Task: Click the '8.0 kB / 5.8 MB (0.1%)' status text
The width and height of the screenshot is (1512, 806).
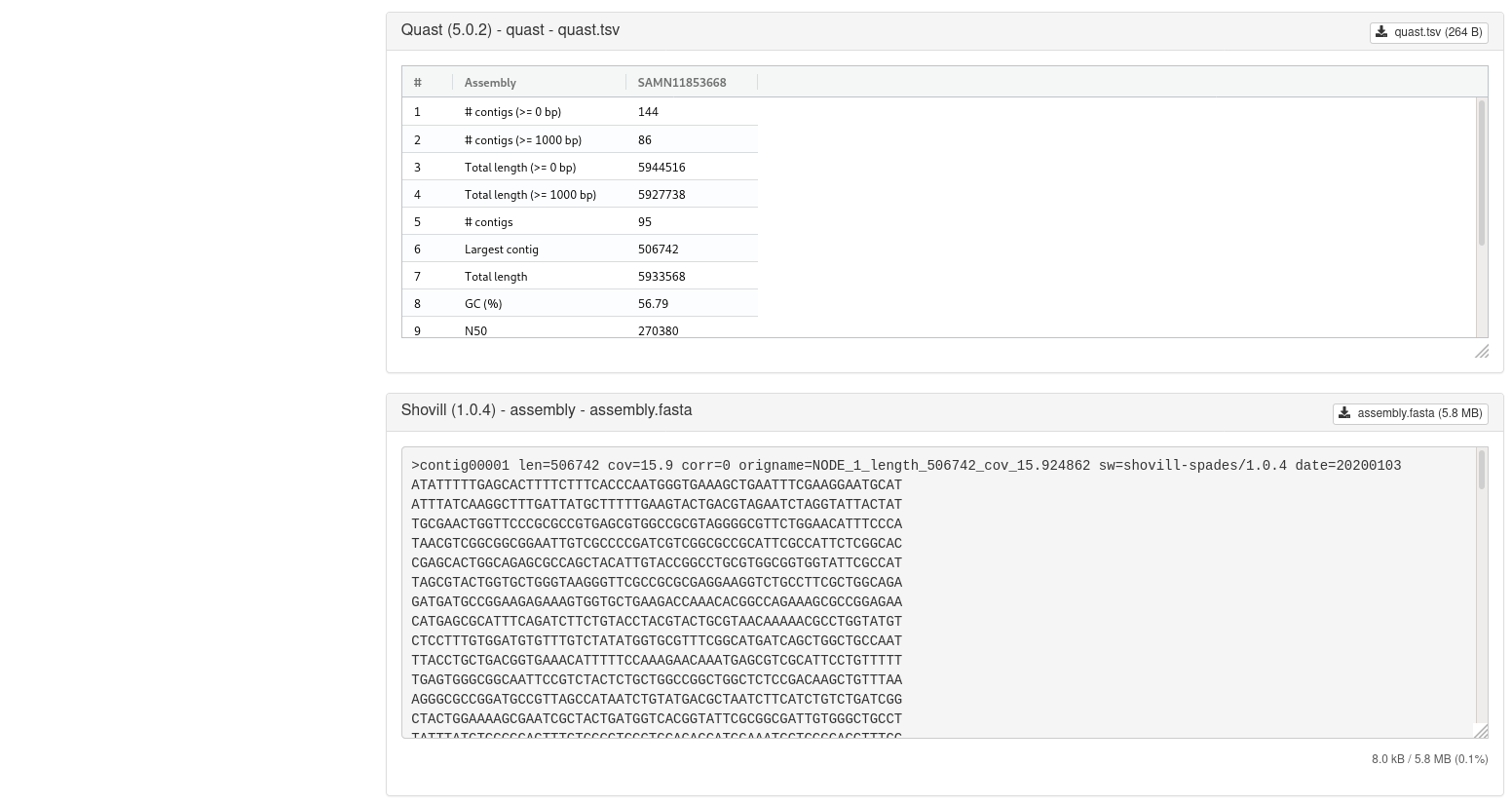Action: pos(1429,759)
